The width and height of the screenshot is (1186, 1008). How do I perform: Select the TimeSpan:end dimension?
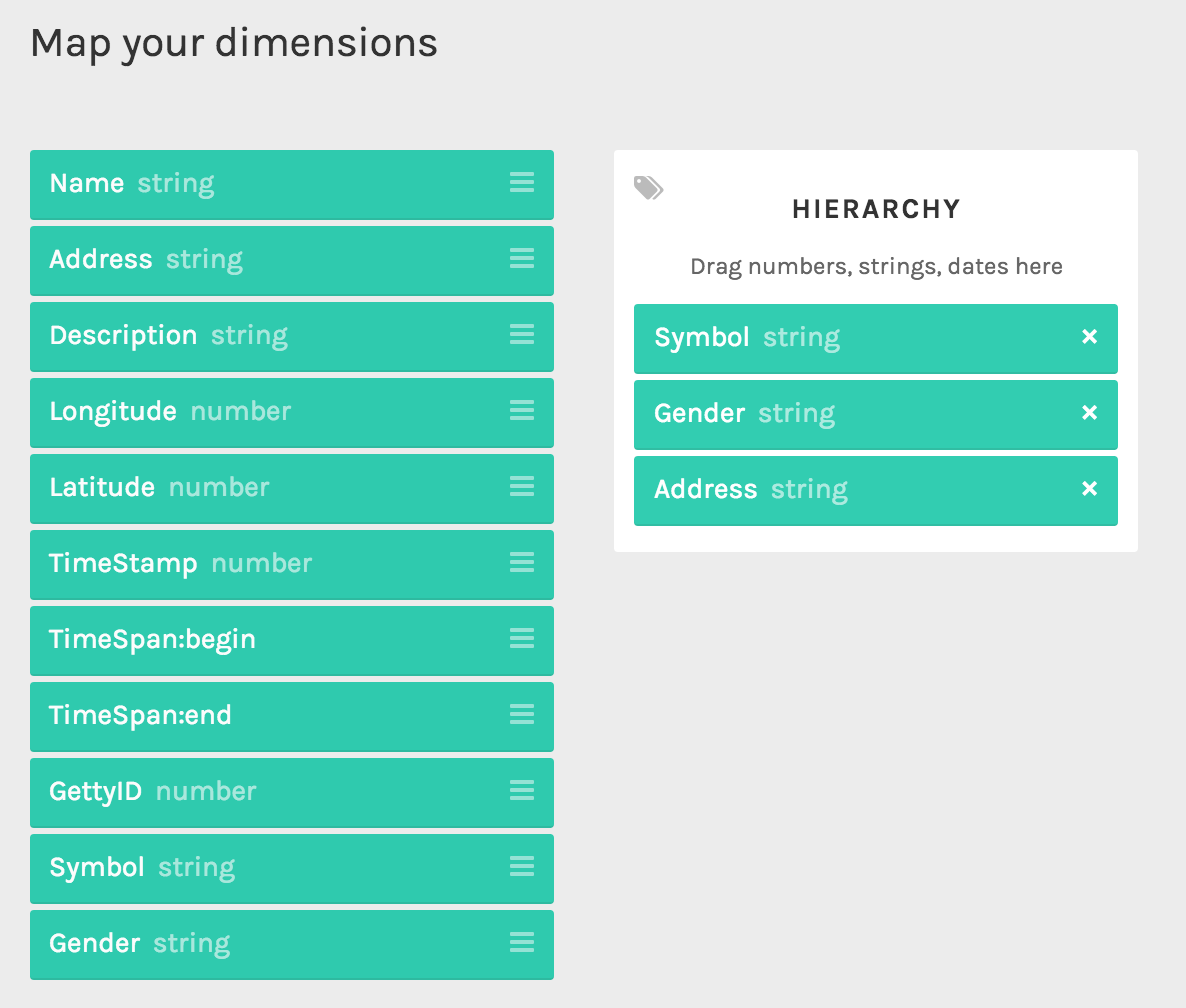coord(292,716)
